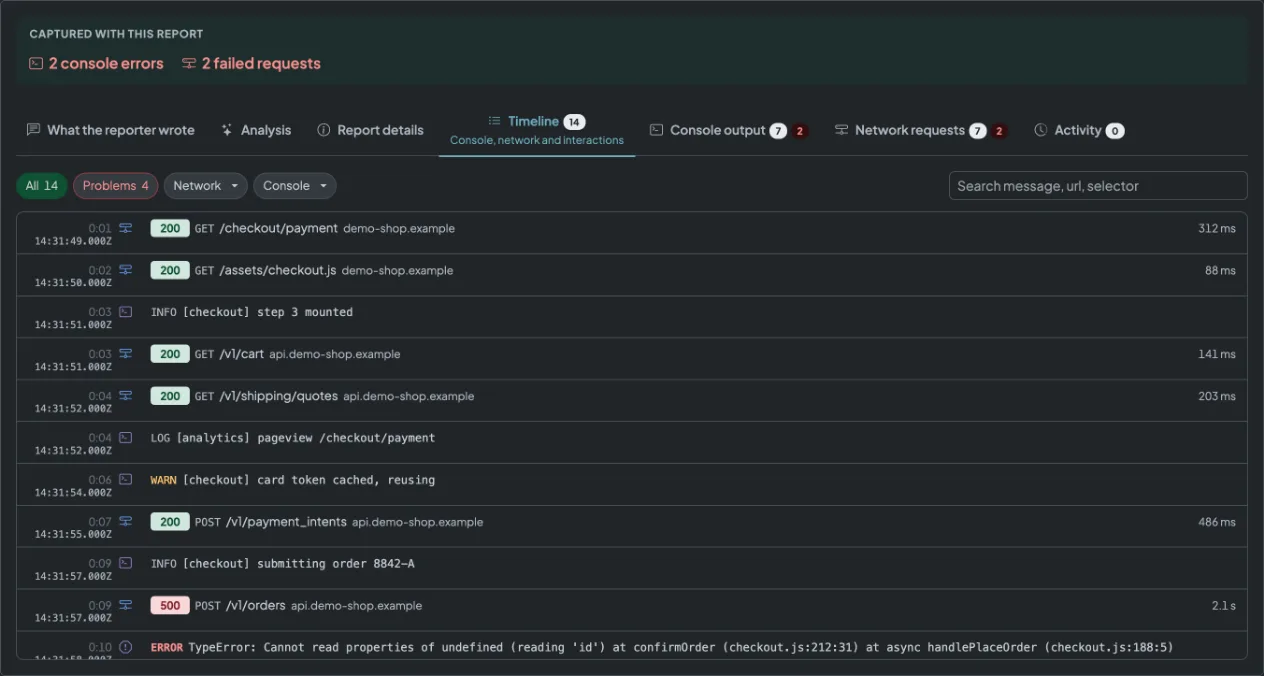Open the 2 console errors link
The image size is (1264, 676).
click(96, 63)
